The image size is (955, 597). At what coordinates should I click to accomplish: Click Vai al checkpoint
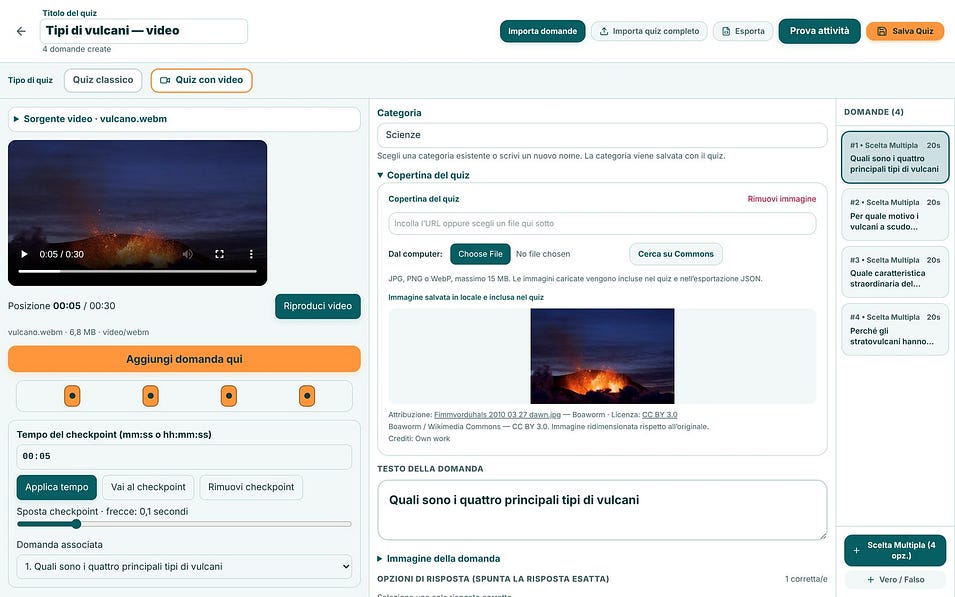tap(148, 487)
